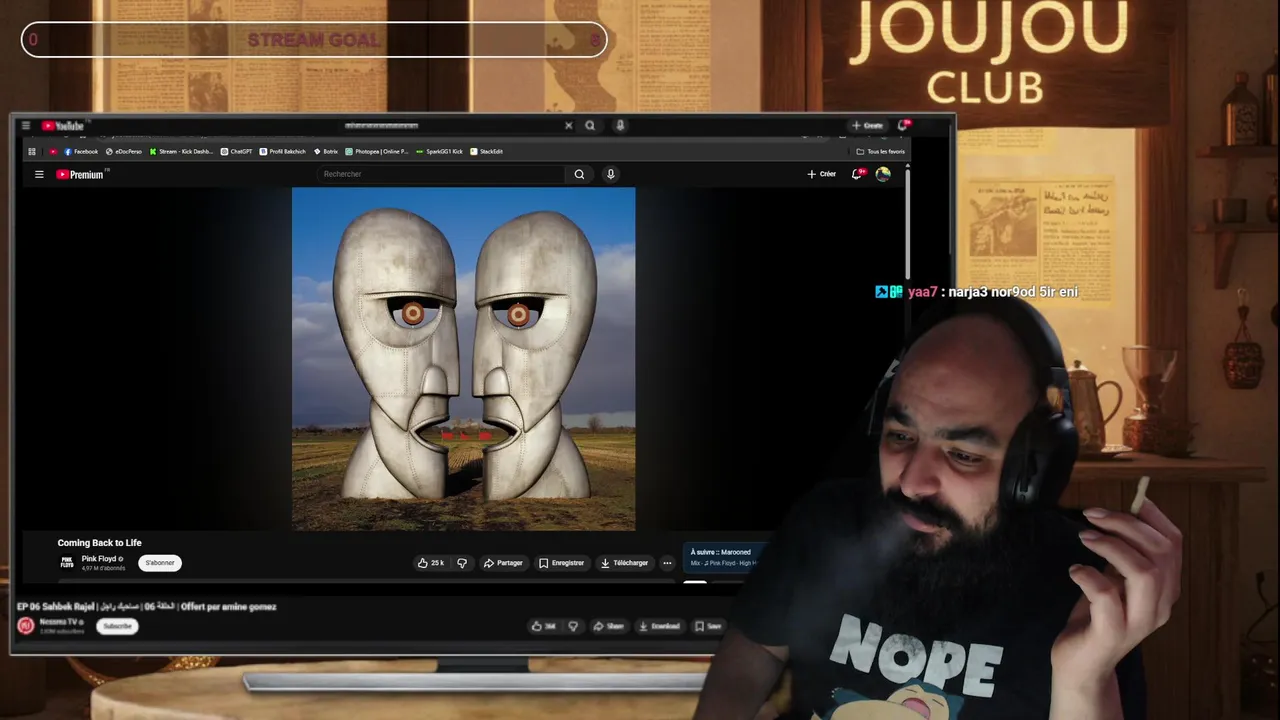1280x720 pixels.
Task: Like the Nessma TV video
Action: [544, 626]
